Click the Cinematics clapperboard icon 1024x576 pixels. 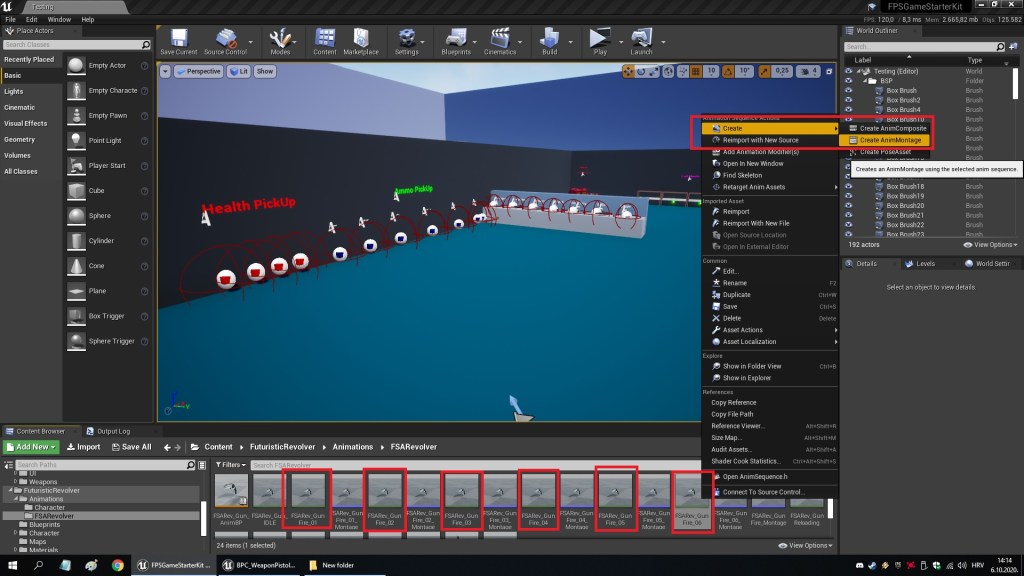[x=498, y=39]
